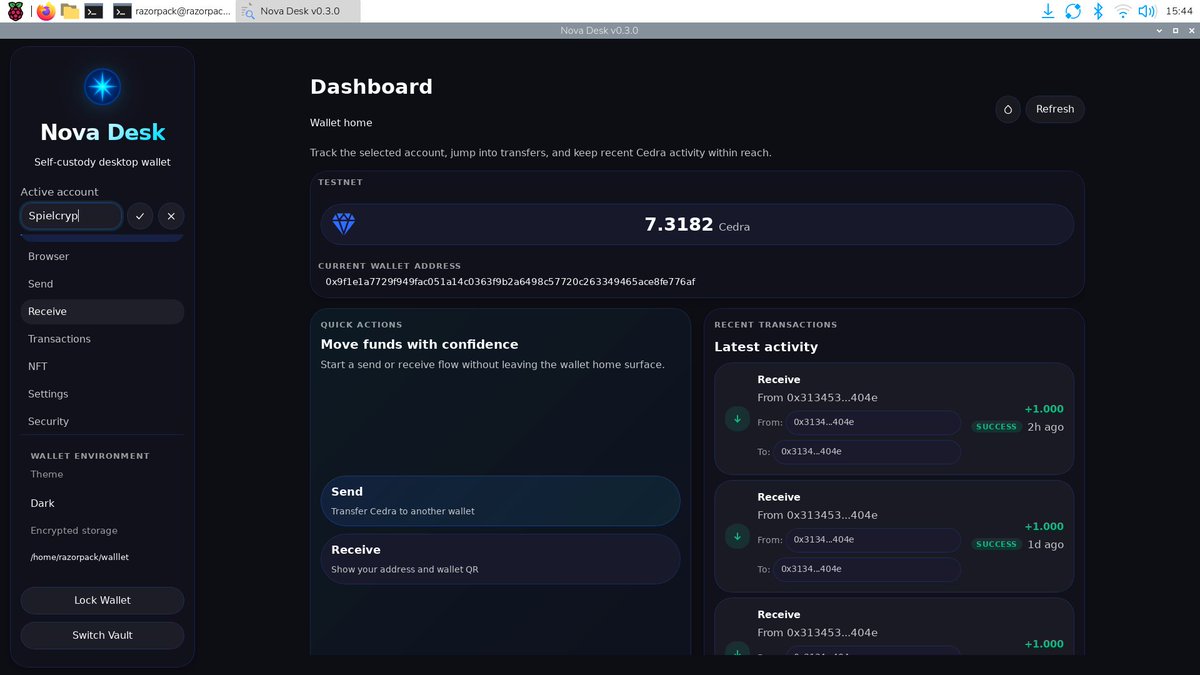Viewport: 1200px width, 675px height.
Task: Click the droplet icon beside Refresh
Action: tap(1008, 109)
